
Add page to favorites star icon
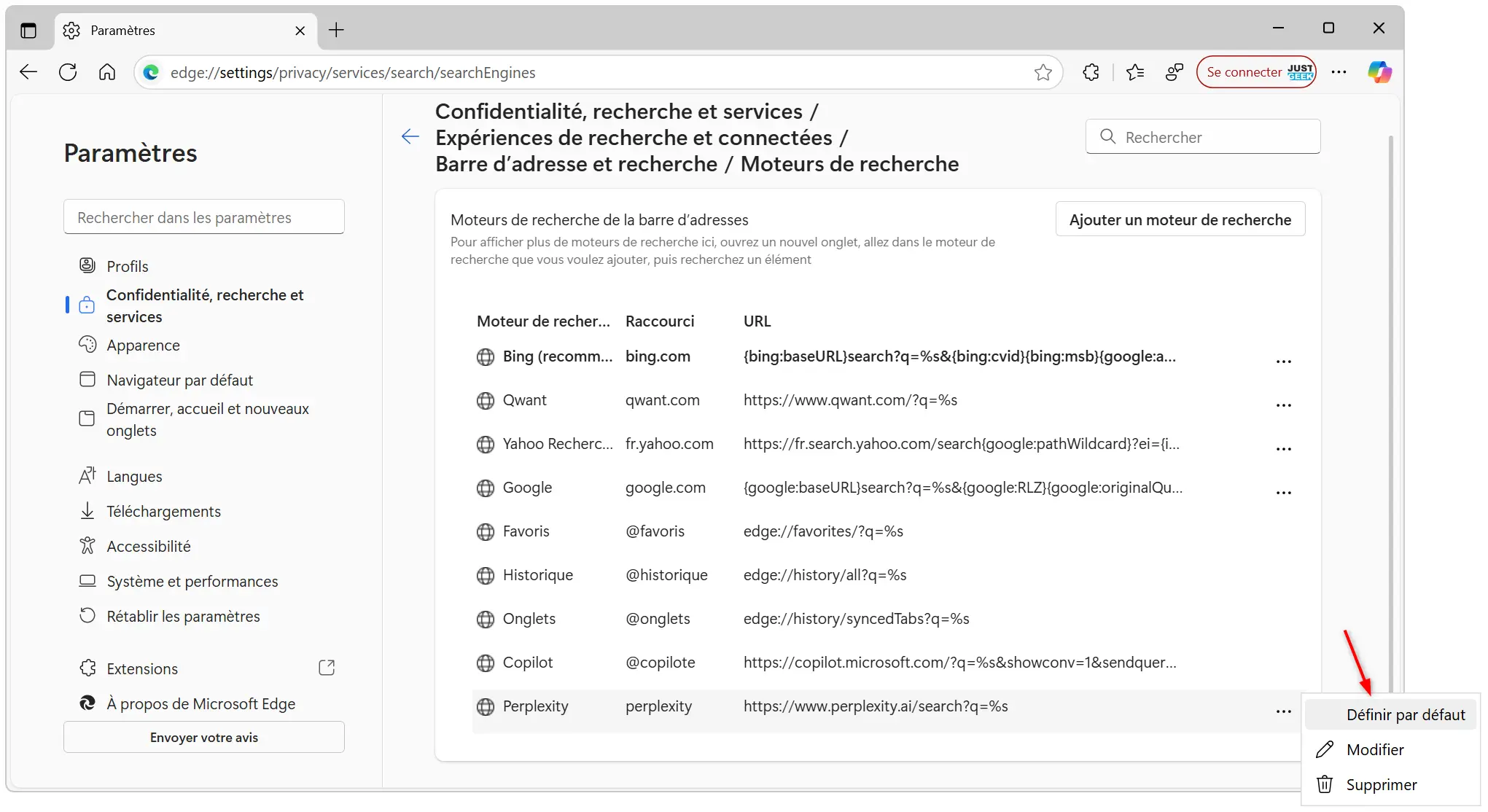(1043, 72)
